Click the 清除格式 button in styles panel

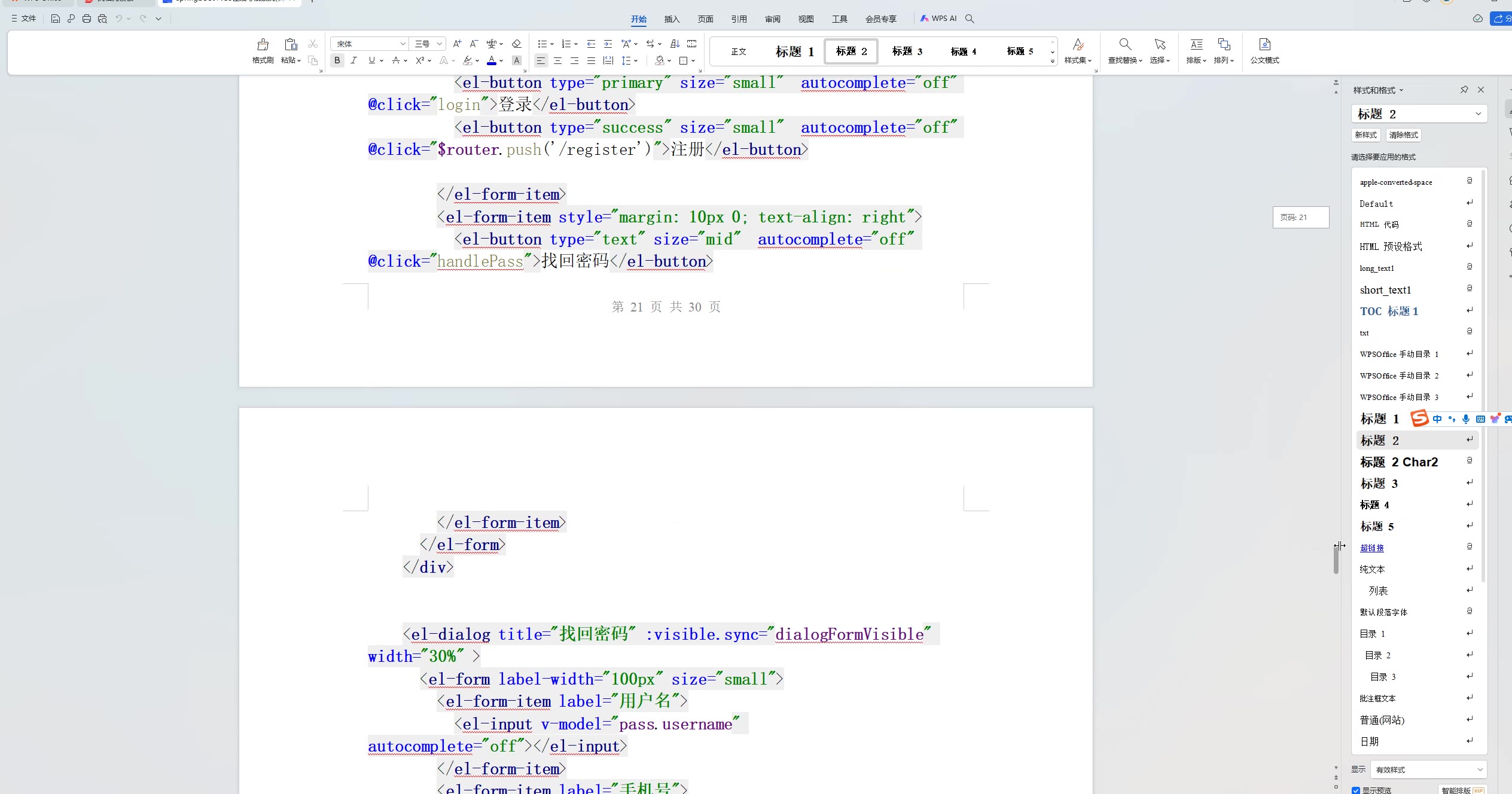coord(1403,135)
